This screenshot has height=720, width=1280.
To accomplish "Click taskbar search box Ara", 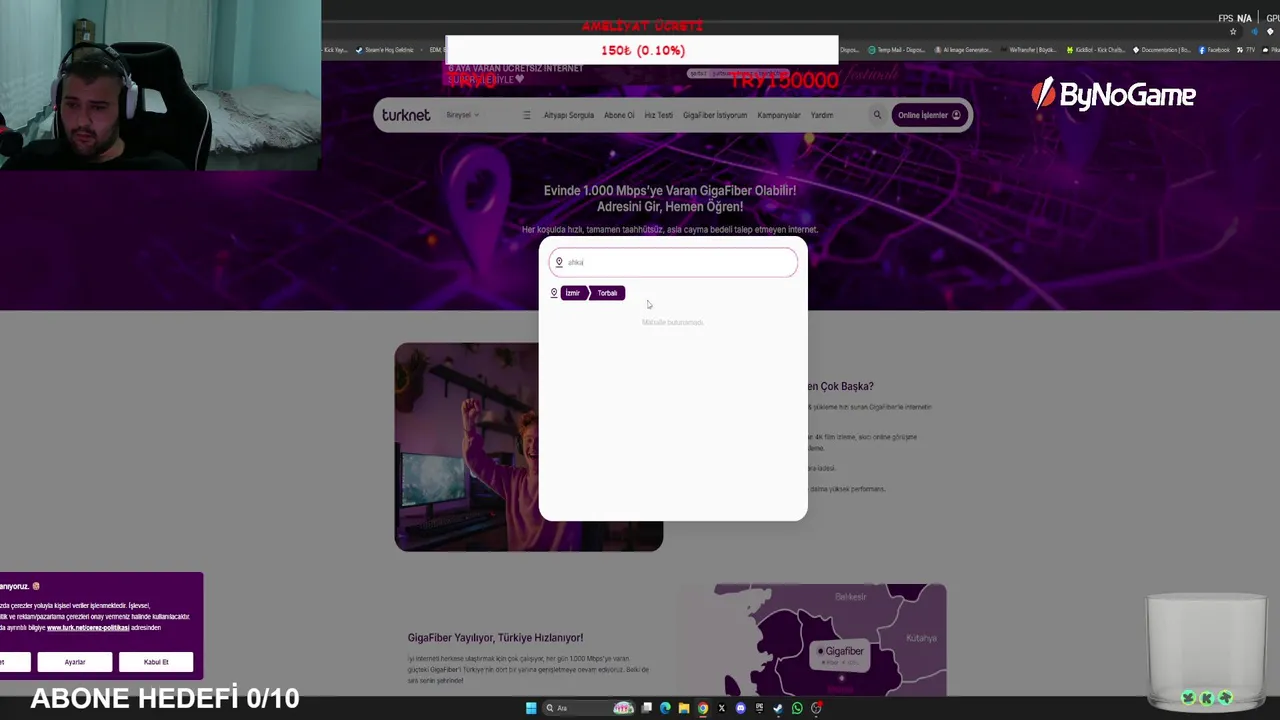I will click(588, 708).
